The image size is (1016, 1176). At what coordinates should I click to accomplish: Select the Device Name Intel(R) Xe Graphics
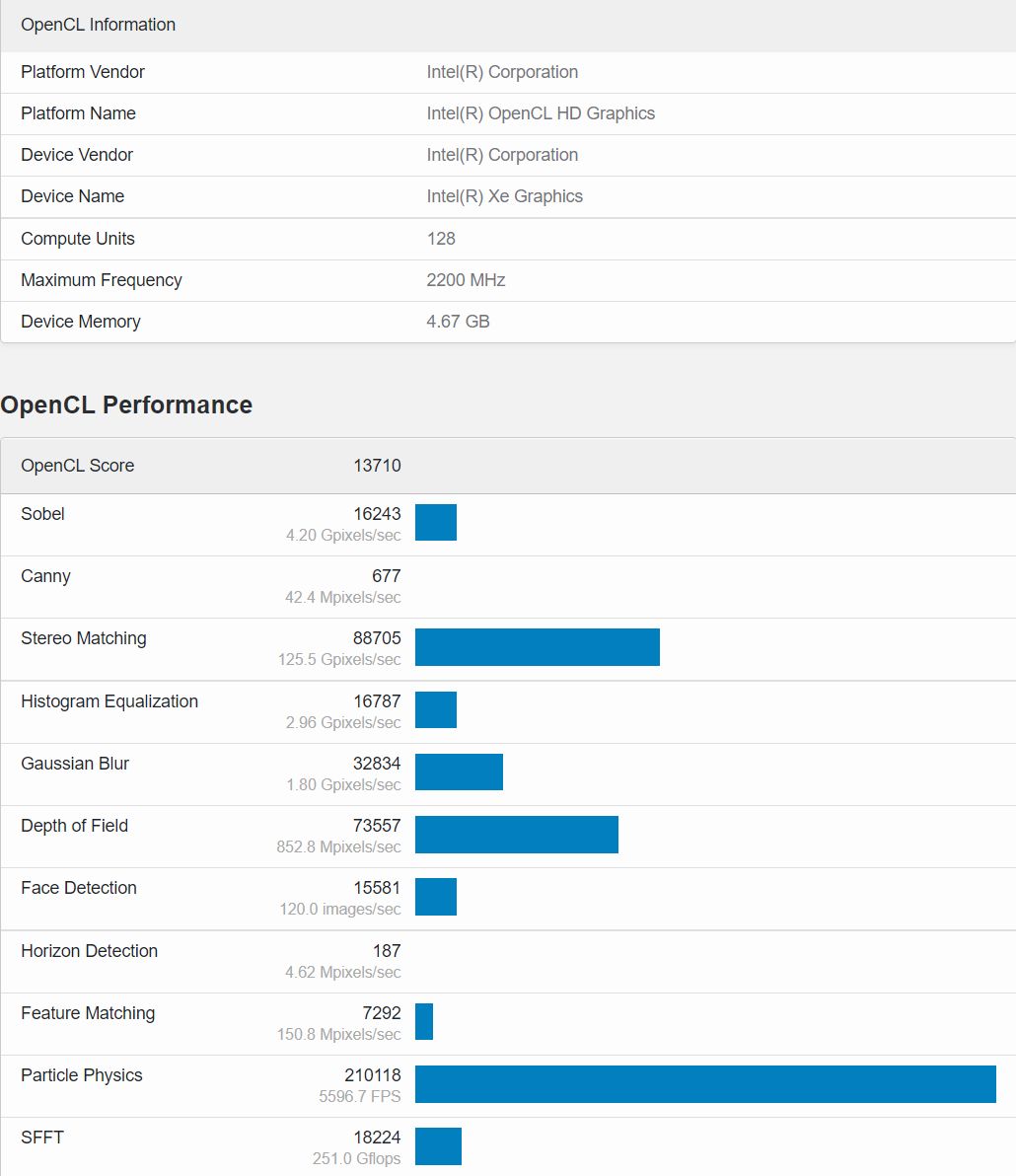(504, 196)
